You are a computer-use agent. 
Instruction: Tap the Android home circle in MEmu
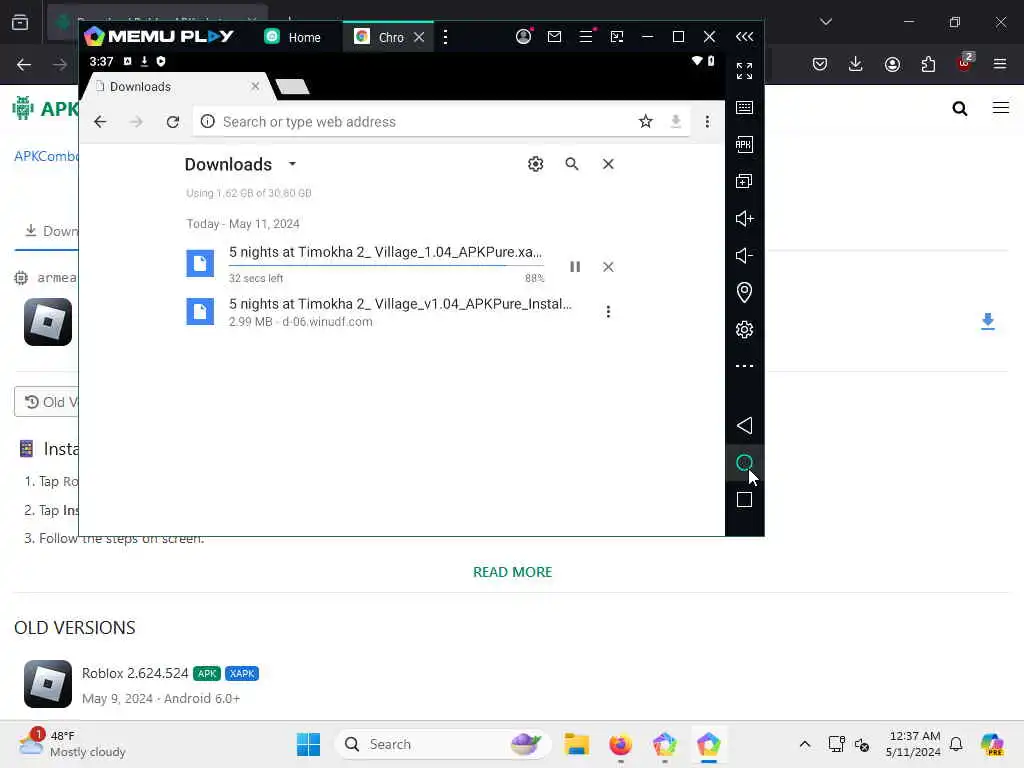click(x=744, y=463)
